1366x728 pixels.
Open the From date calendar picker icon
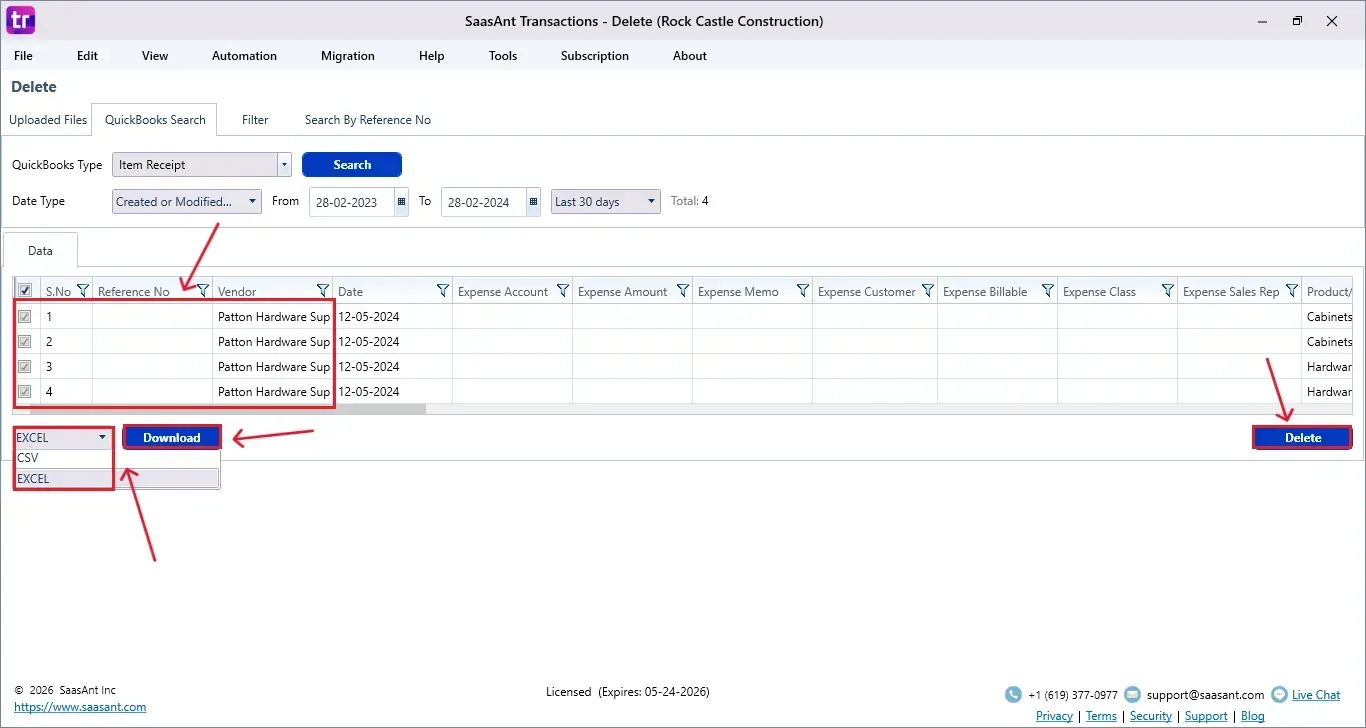tap(402, 202)
